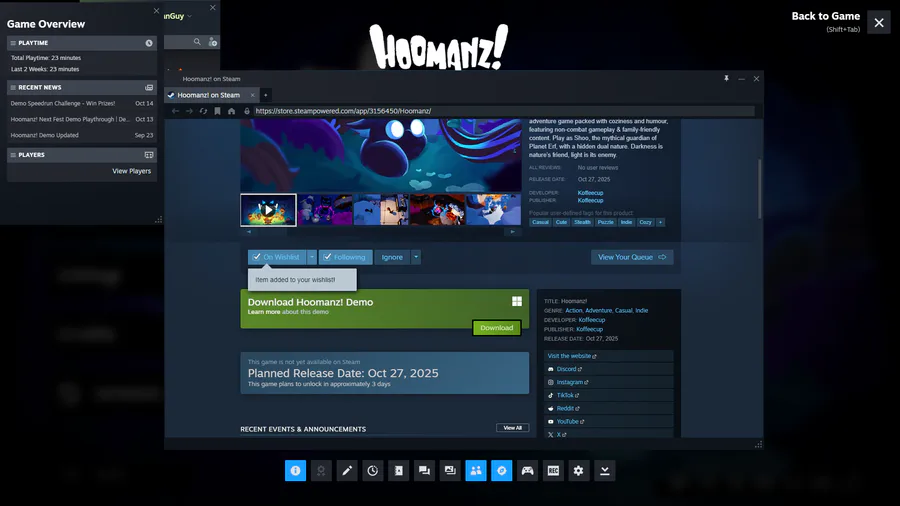This screenshot has height=506, width=900.
Task: Click the bookmark icon in browser toolbar
Action: pos(218,111)
